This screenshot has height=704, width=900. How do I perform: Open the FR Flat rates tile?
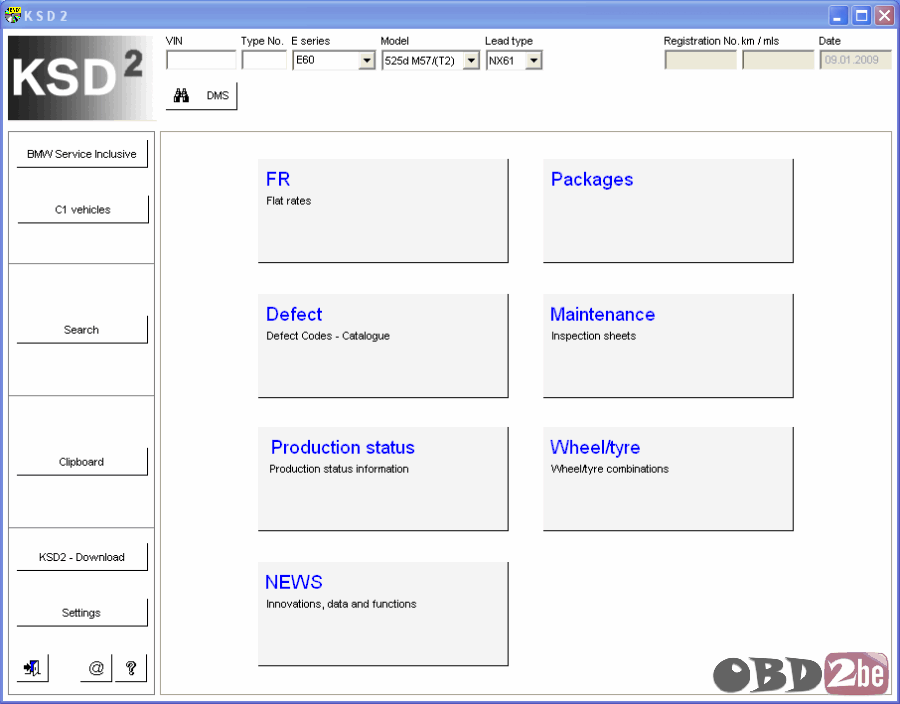383,211
